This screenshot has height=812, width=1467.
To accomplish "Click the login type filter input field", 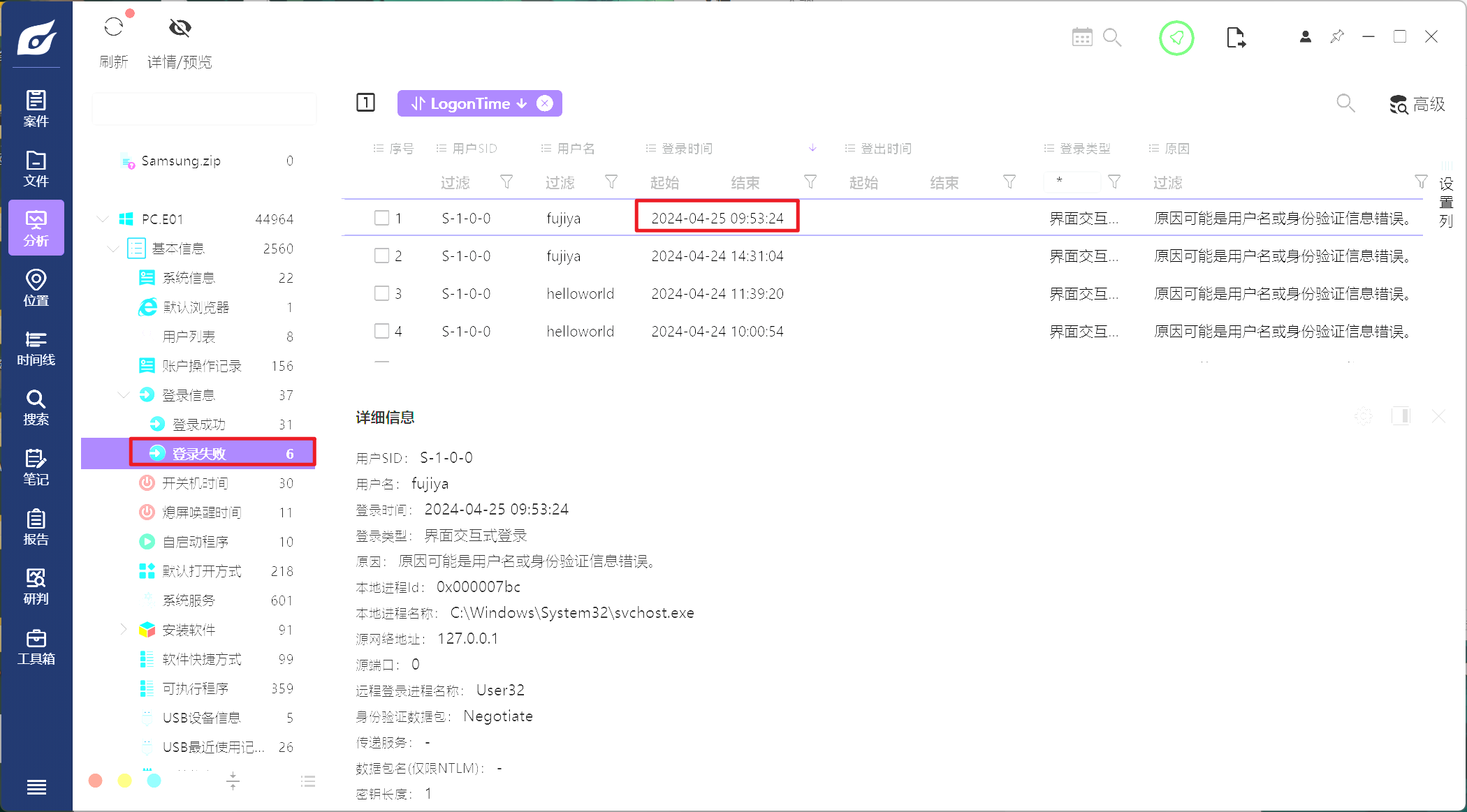I will pos(1071,182).
